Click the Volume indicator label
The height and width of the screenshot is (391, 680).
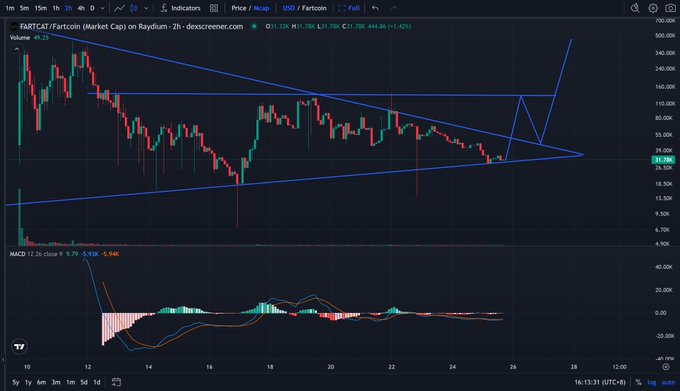(20, 38)
